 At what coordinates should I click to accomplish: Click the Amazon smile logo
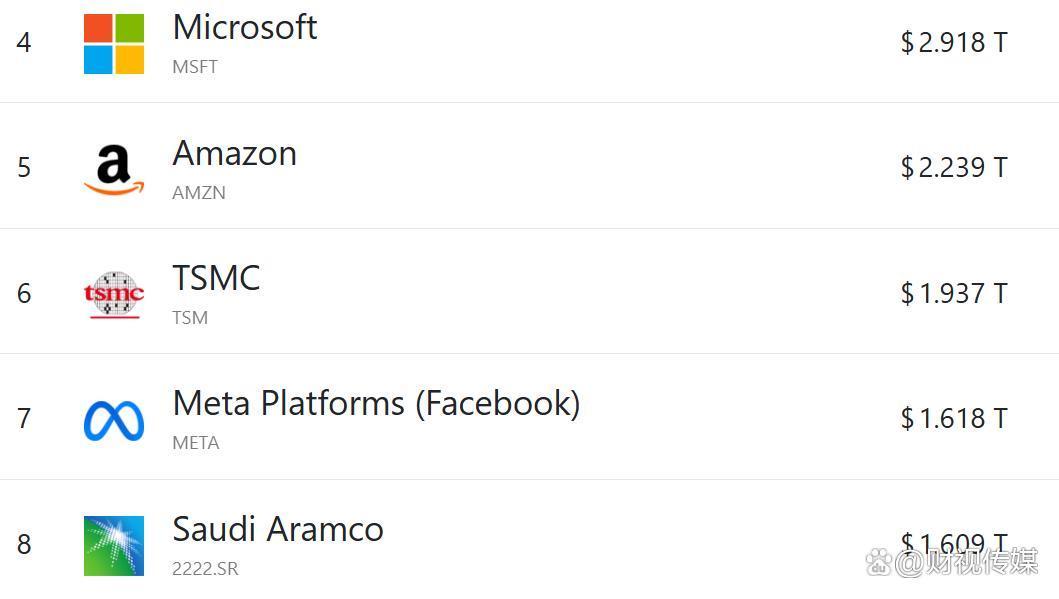pos(114,169)
